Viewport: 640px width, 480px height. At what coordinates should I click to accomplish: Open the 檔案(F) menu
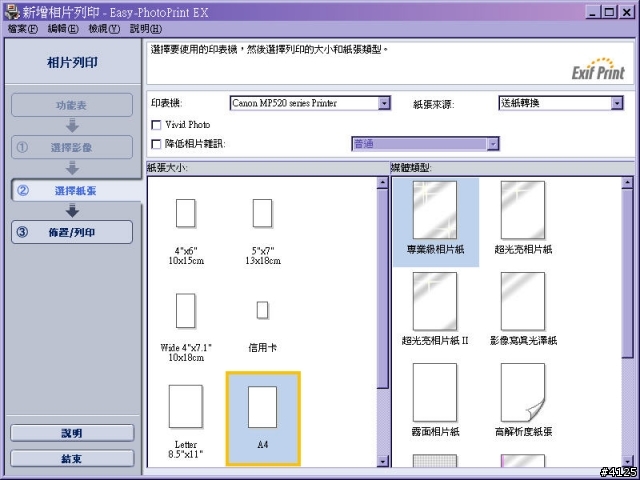[22, 29]
